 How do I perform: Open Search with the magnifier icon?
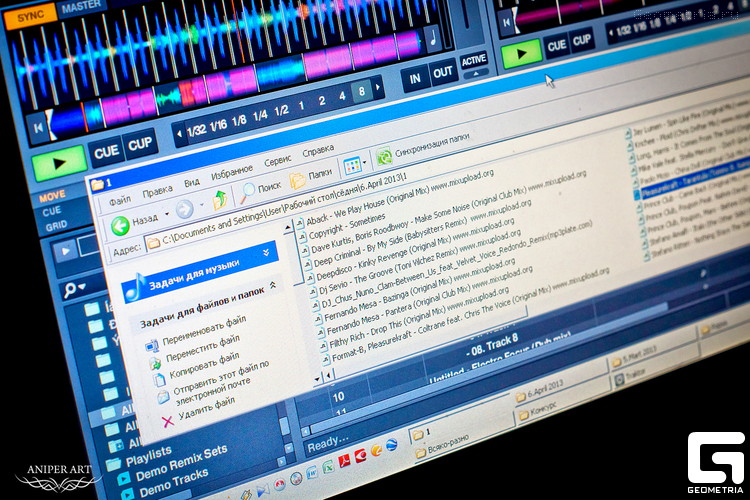247,191
